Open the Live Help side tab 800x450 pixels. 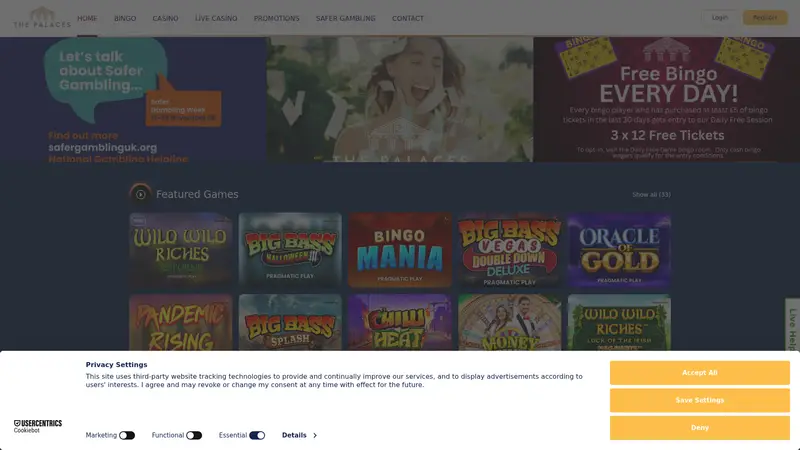[x=792, y=326]
